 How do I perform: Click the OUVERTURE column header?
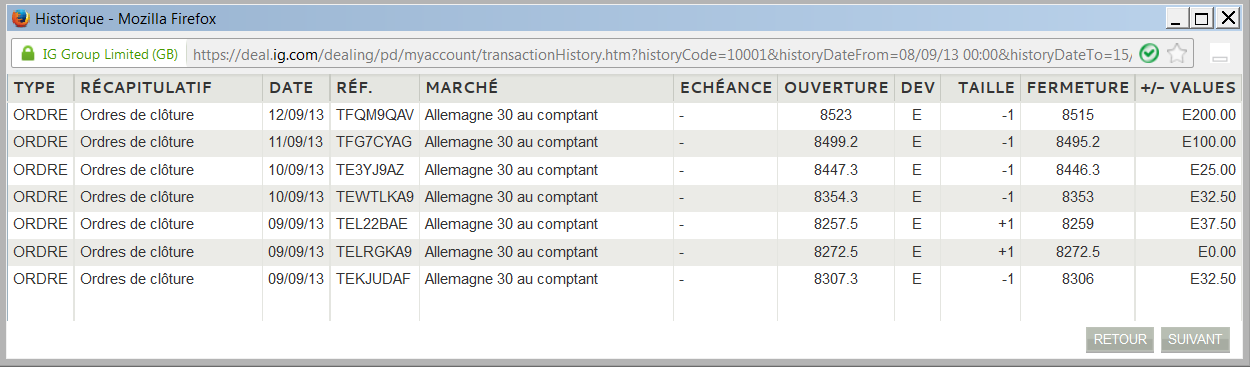836,88
